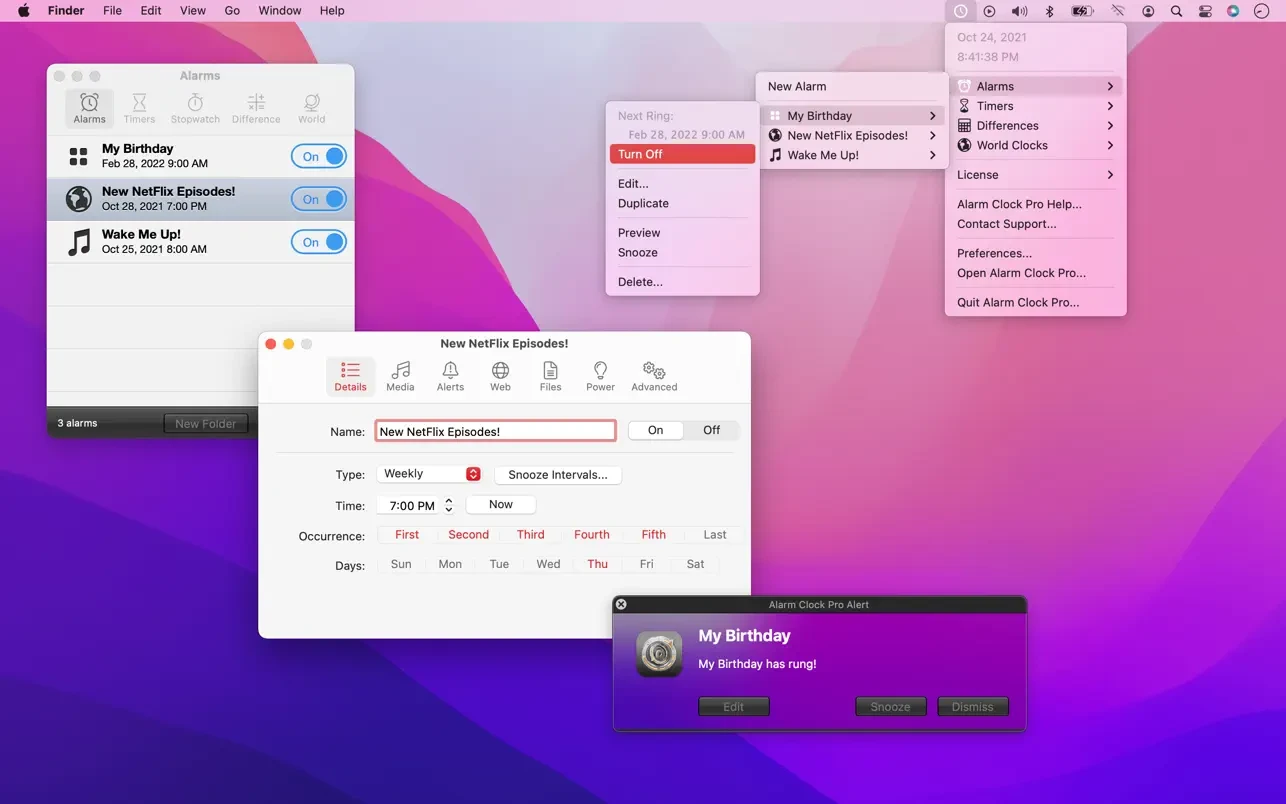The image size is (1286, 804).
Task: Open Preferences from the status menu
Action: [x=993, y=253]
